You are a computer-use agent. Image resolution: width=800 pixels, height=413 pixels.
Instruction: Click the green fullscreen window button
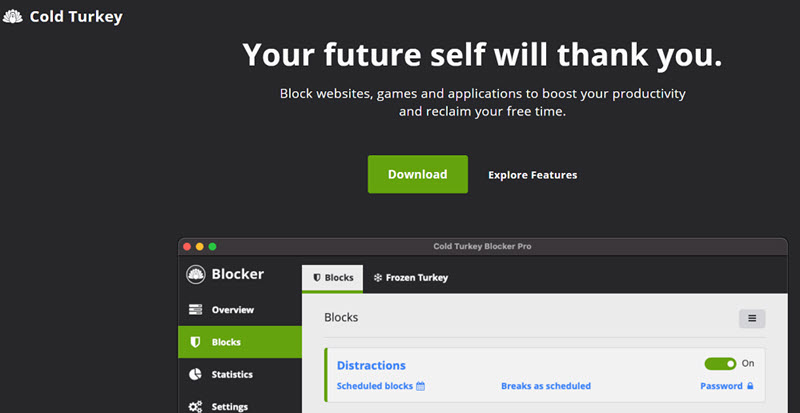212,247
